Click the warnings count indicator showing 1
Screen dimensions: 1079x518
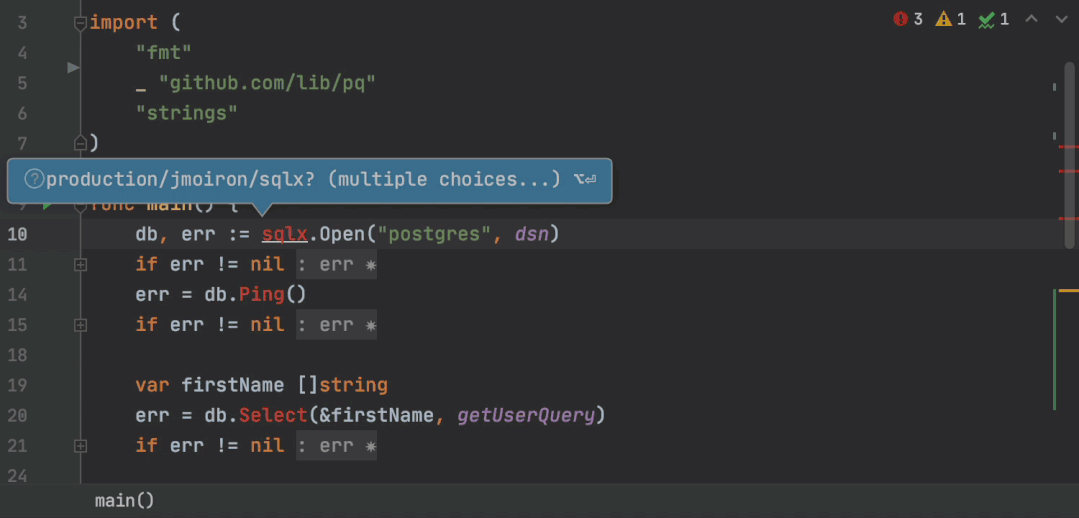[x=950, y=19]
